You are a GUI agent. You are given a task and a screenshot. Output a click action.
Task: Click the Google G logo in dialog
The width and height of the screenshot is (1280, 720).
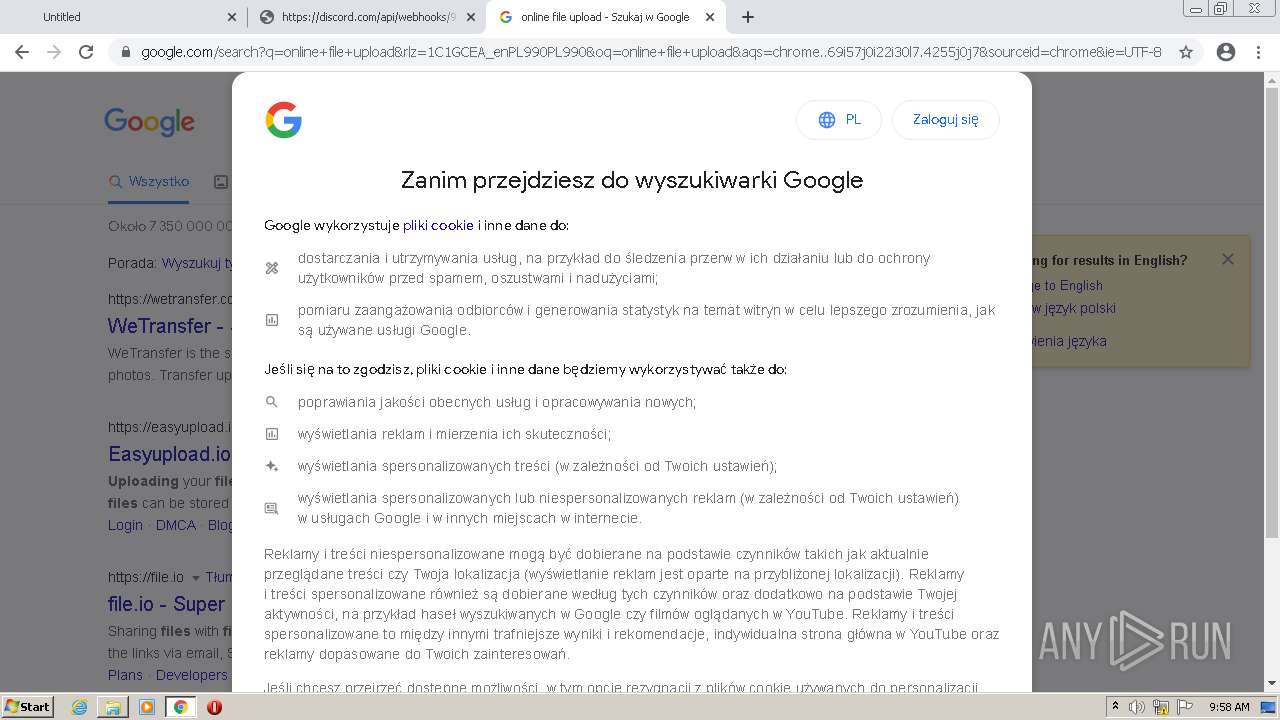click(284, 120)
